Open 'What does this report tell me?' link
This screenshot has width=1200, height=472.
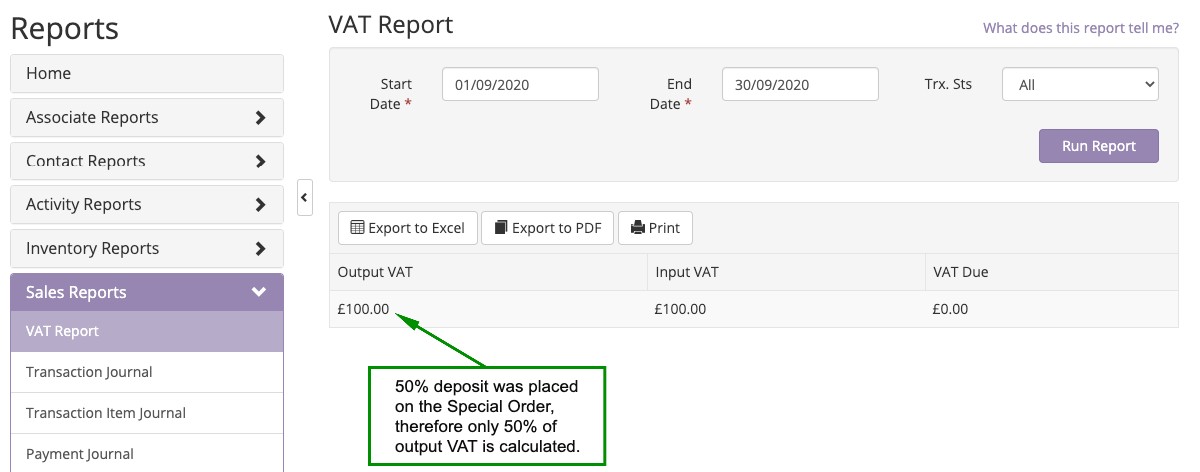(1081, 28)
